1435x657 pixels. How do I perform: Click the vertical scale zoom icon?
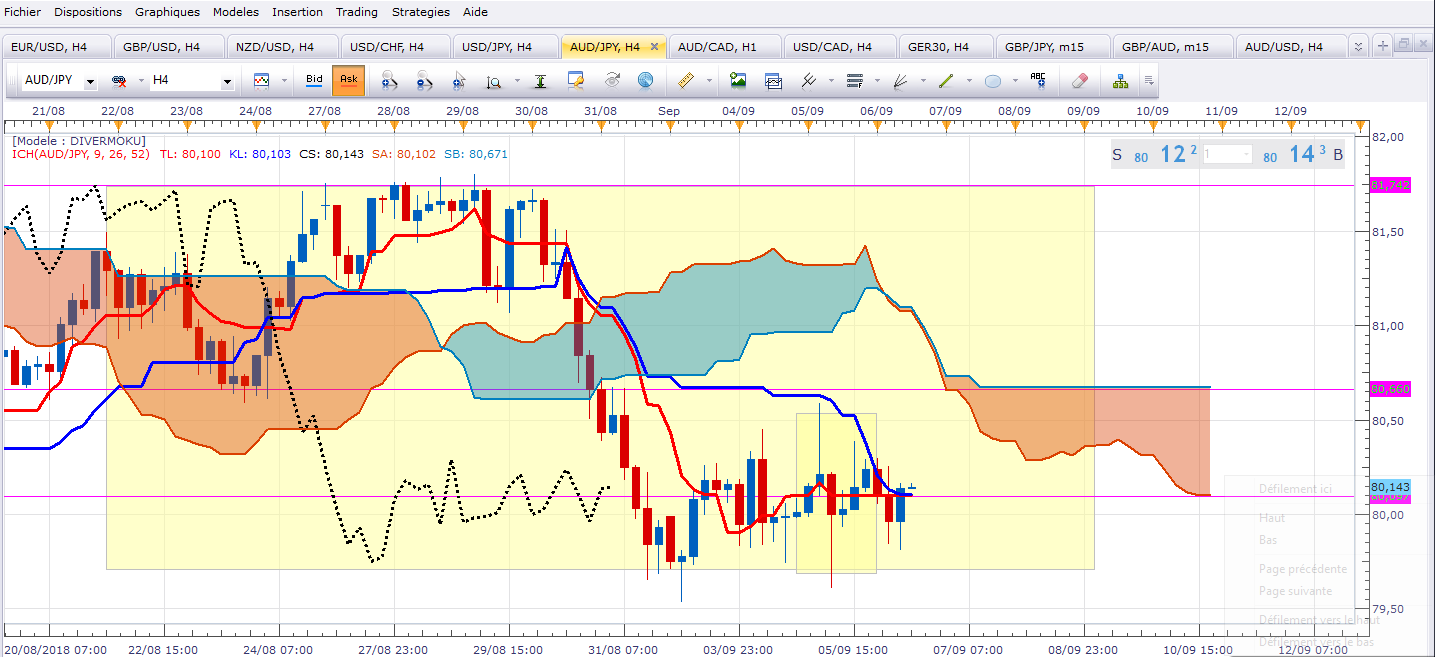pyautogui.click(x=494, y=81)
